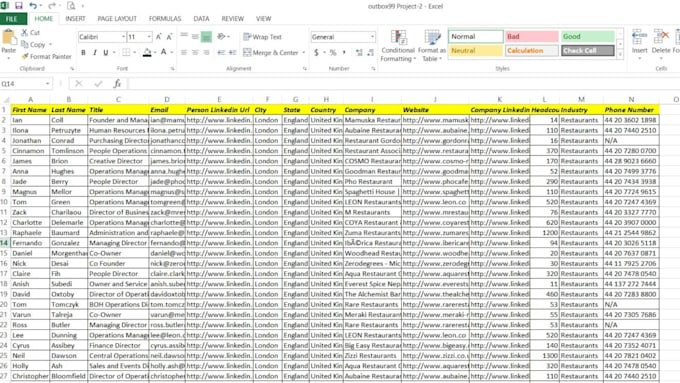Viewport: 680px width, 383px height.
Task: Toggle Bold formatting
Action: (x=83, y=52)
